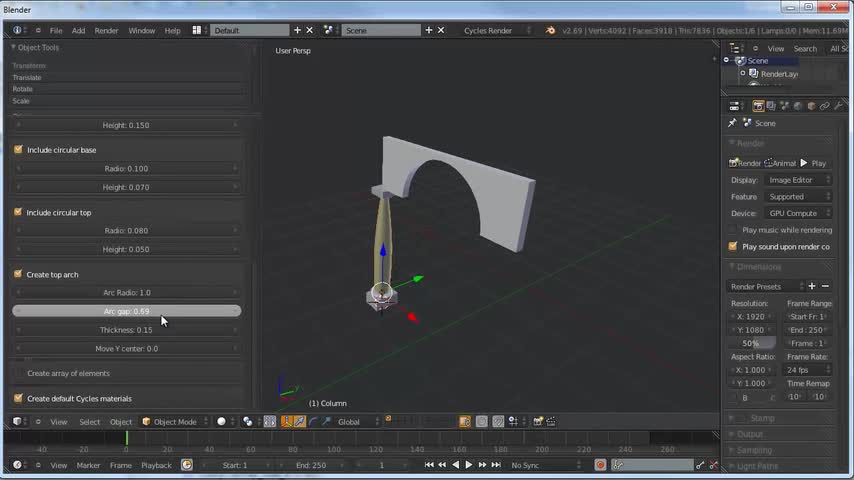Image resolution: width=854 pixels, height=480 pixels.
Task: Toggle the timeline auto-keyframe record button
Action: [600, 465]
